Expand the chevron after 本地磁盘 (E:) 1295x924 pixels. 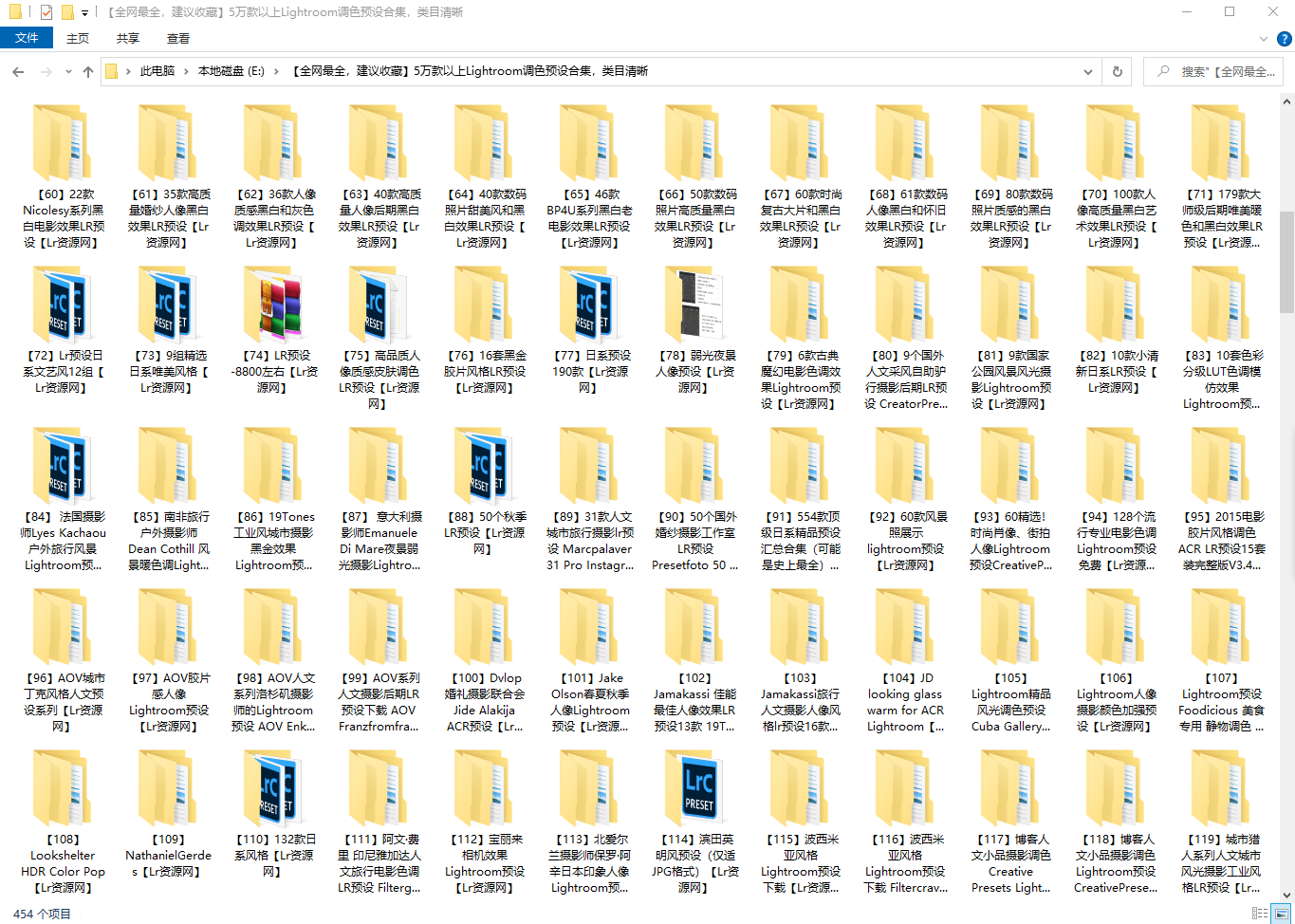click(x=276, y=71)
